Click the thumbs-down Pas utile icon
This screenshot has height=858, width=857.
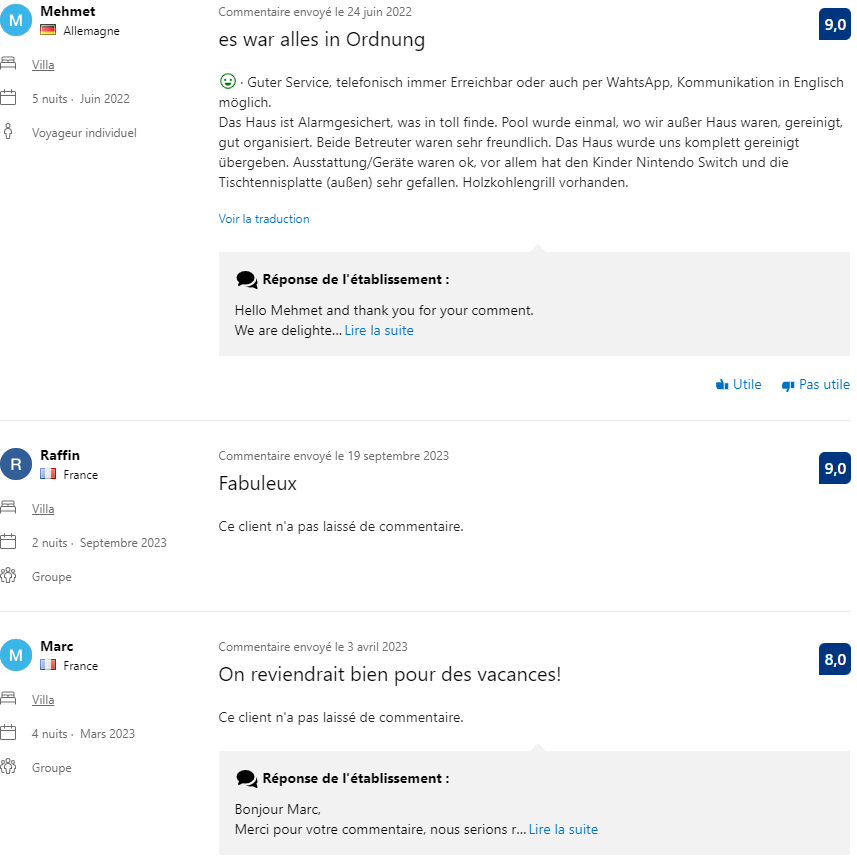point(788,385)
